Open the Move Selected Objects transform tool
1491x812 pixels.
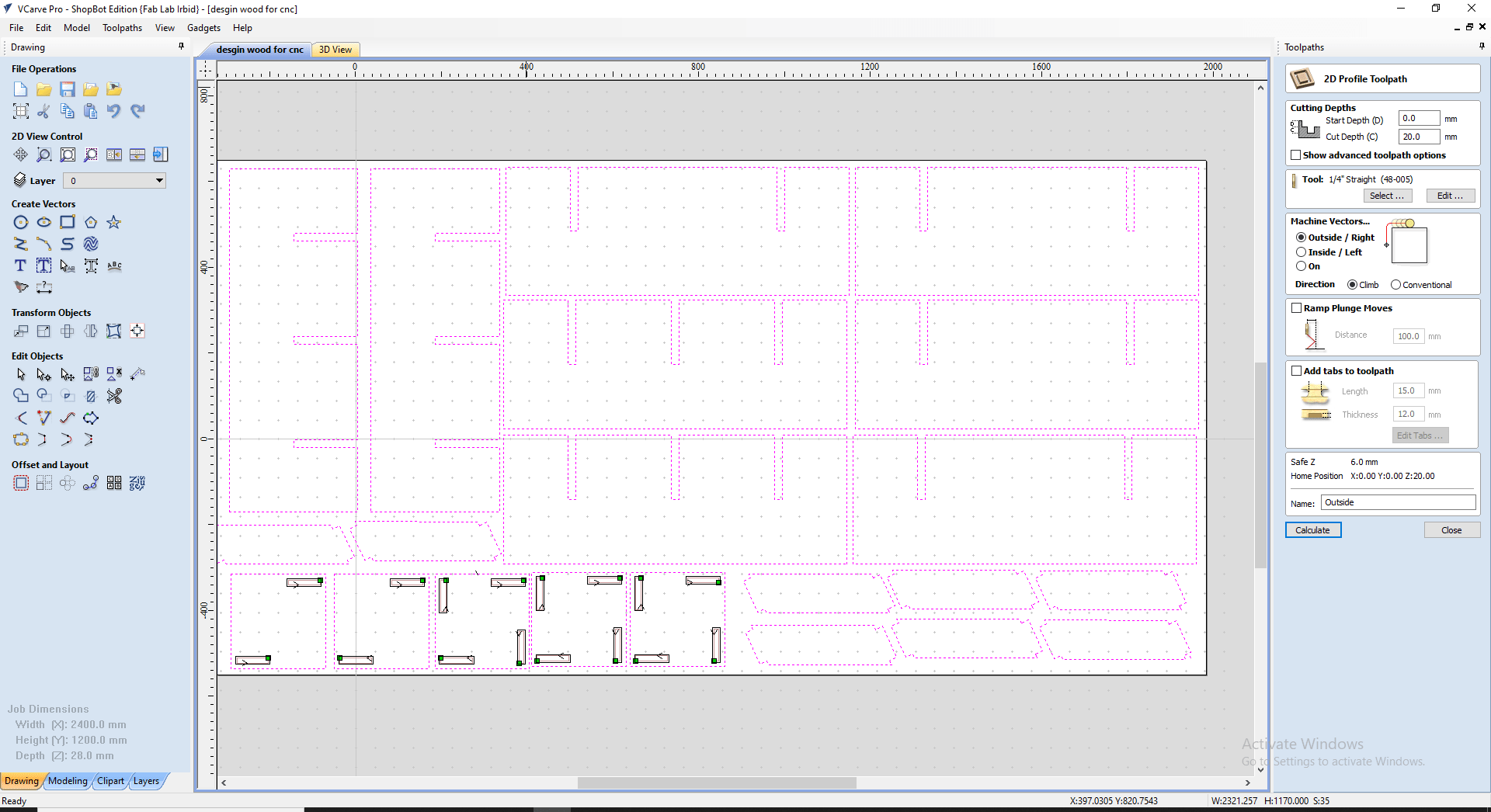pos(21,331)
